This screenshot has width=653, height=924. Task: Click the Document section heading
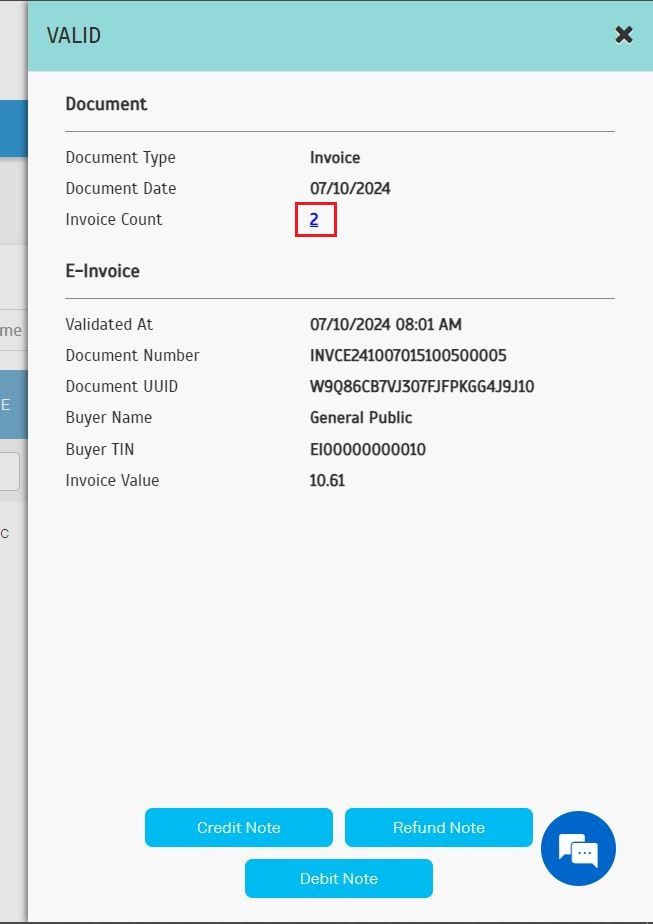pyautogui.click(x=106, y=104)
